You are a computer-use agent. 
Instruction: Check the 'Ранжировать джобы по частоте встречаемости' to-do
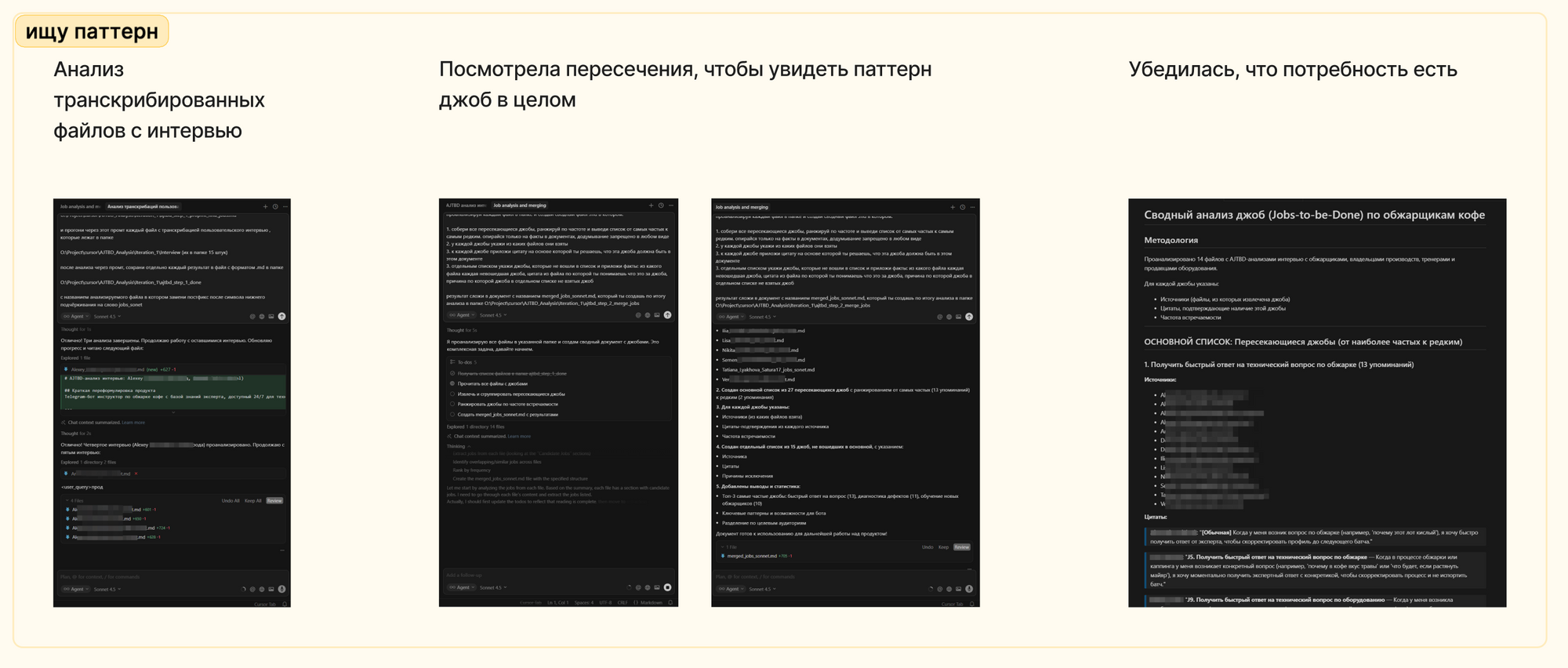(452, 404)
